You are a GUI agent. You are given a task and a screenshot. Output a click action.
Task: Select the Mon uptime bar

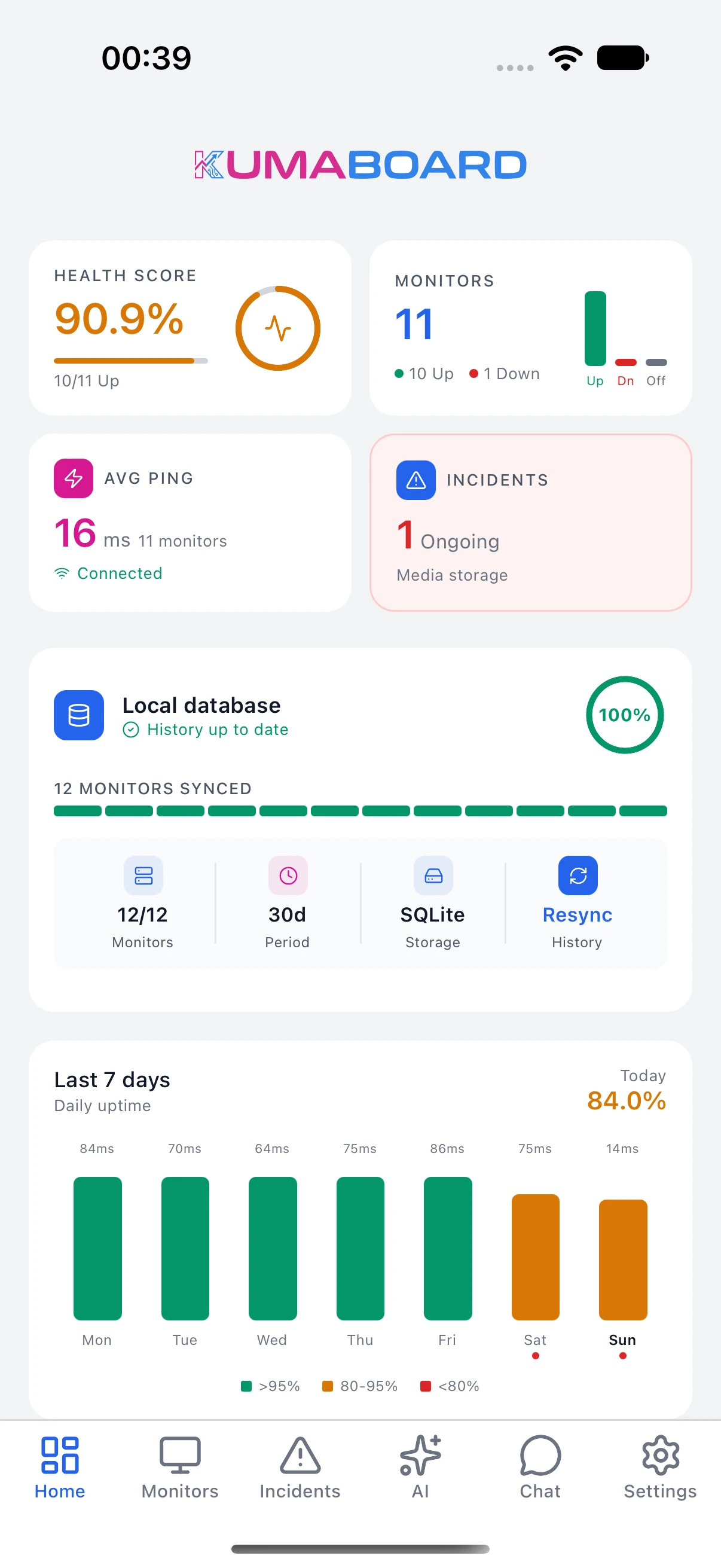click(x=97, y=1249)
